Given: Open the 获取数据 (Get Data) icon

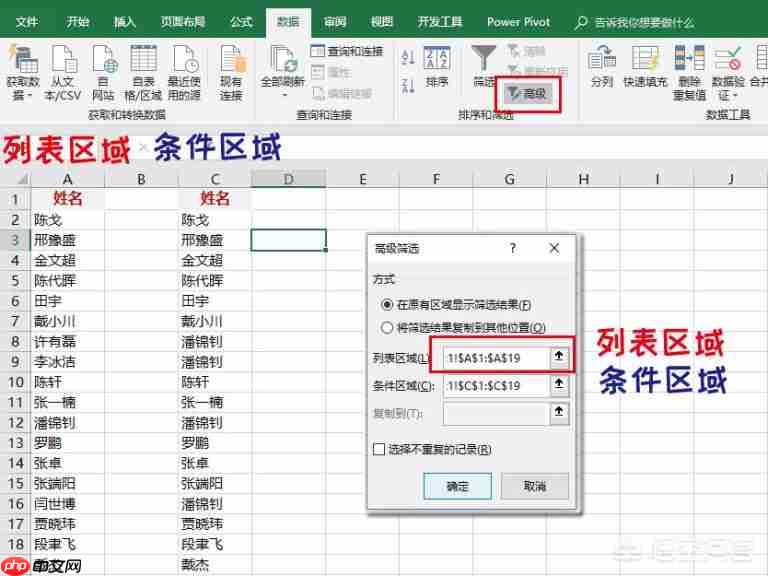Looking at the screenshot, I should tap(22, 58).
